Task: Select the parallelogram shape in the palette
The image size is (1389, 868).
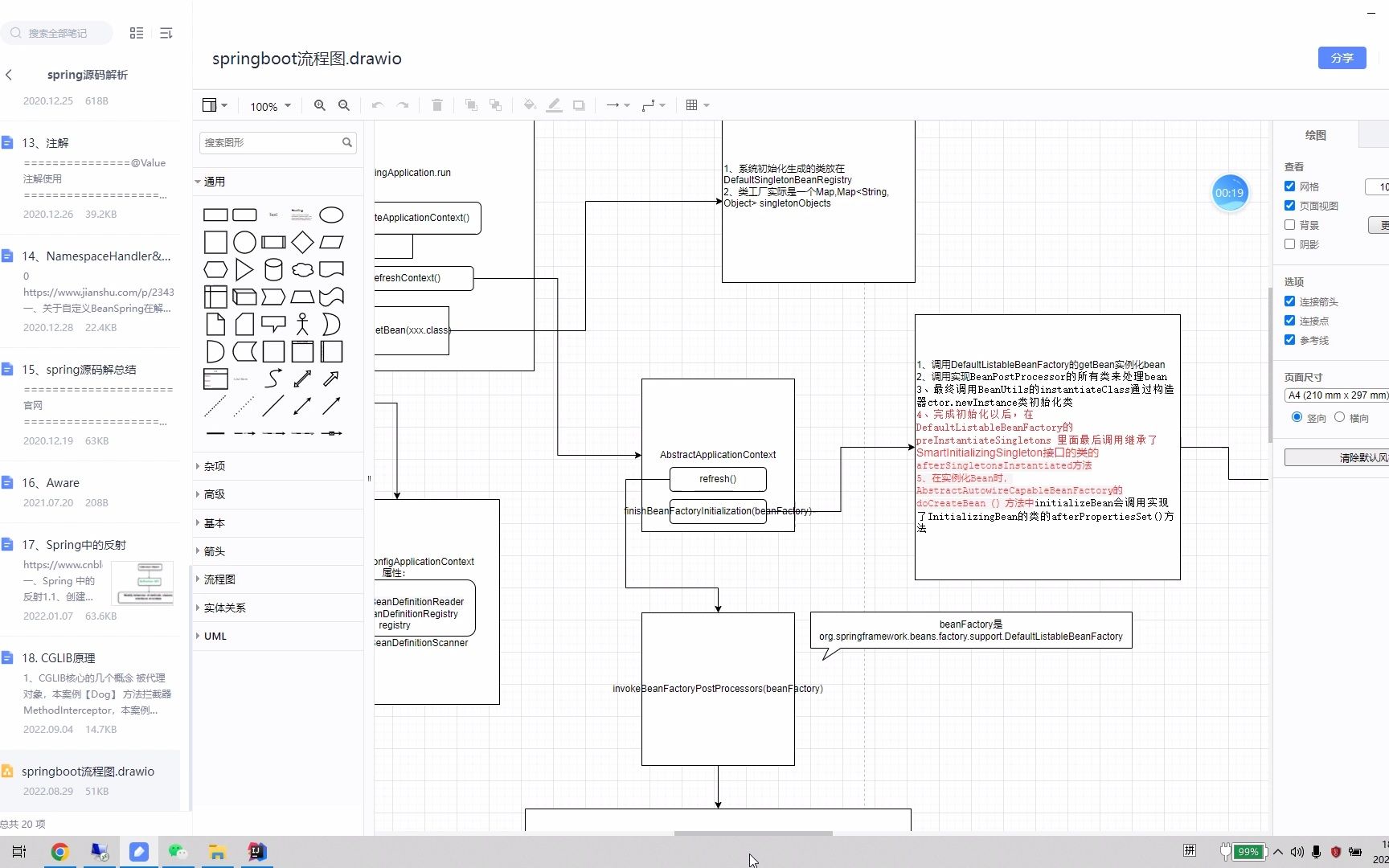Action: click(331, 242)
